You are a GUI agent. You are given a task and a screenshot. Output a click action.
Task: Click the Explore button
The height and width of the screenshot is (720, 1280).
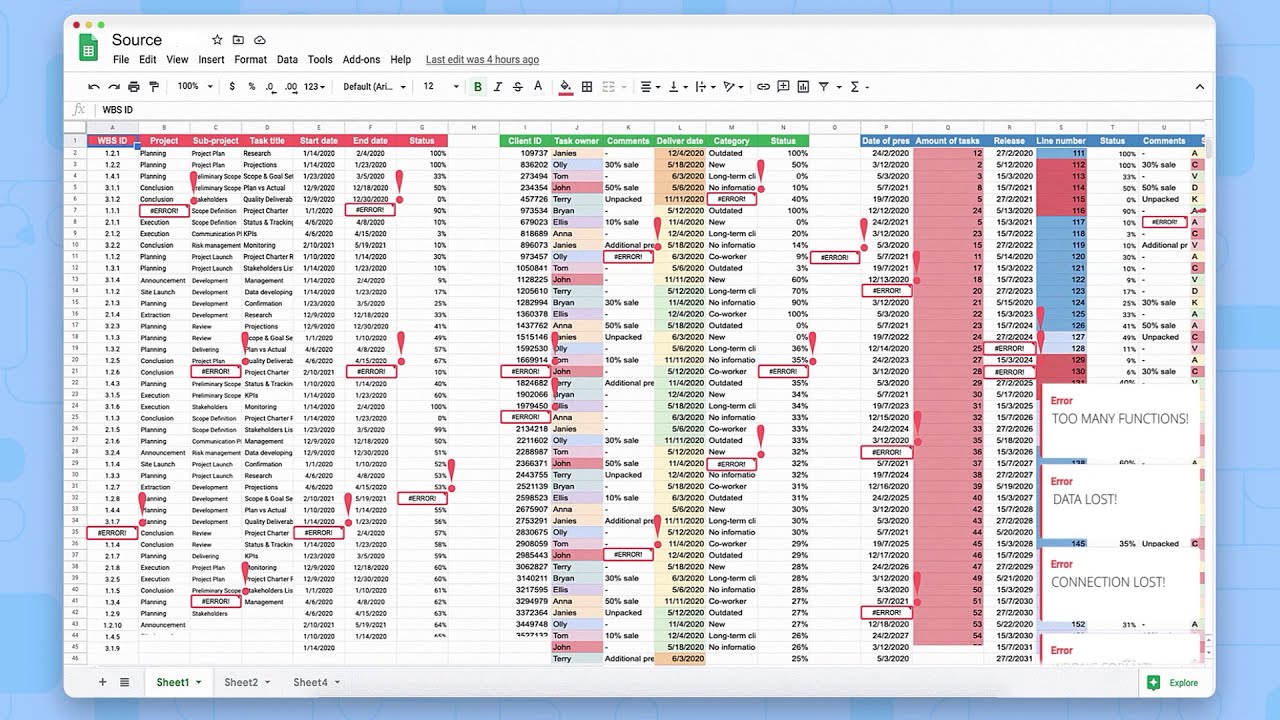[1174, 683]
